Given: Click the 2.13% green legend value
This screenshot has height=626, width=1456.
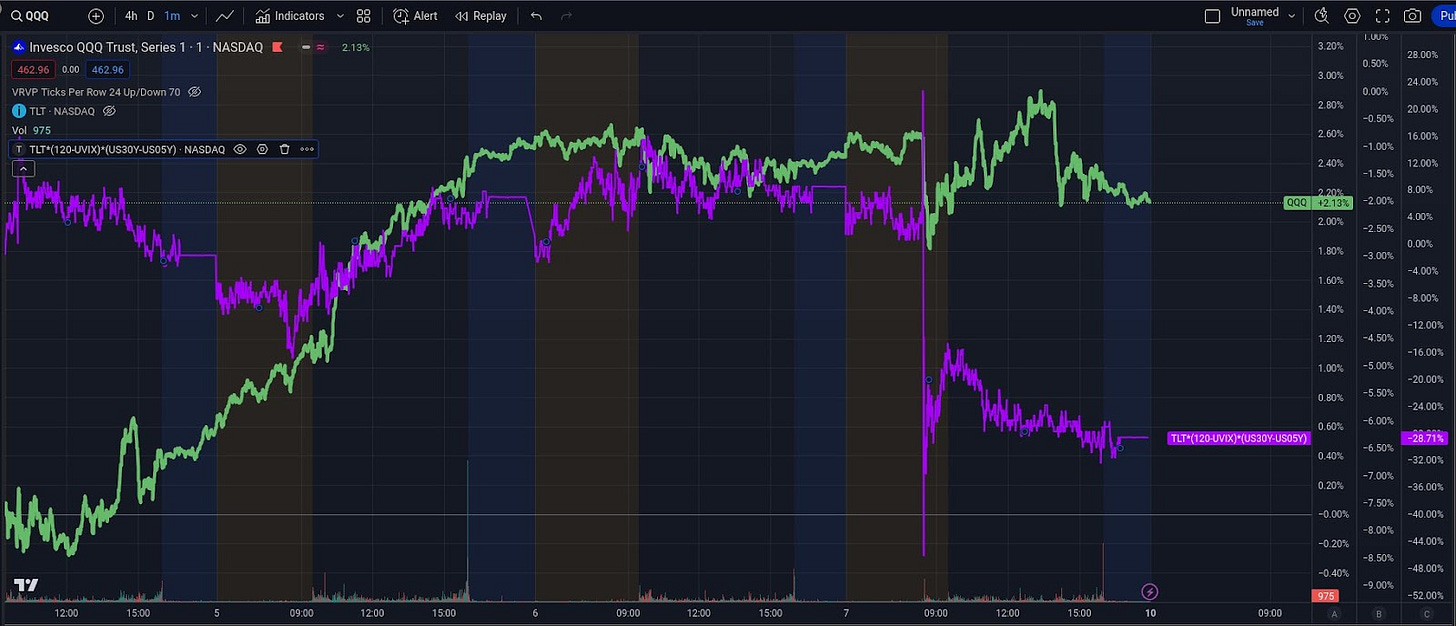Looking at the screenshot, I should click(x=356, y=47).
